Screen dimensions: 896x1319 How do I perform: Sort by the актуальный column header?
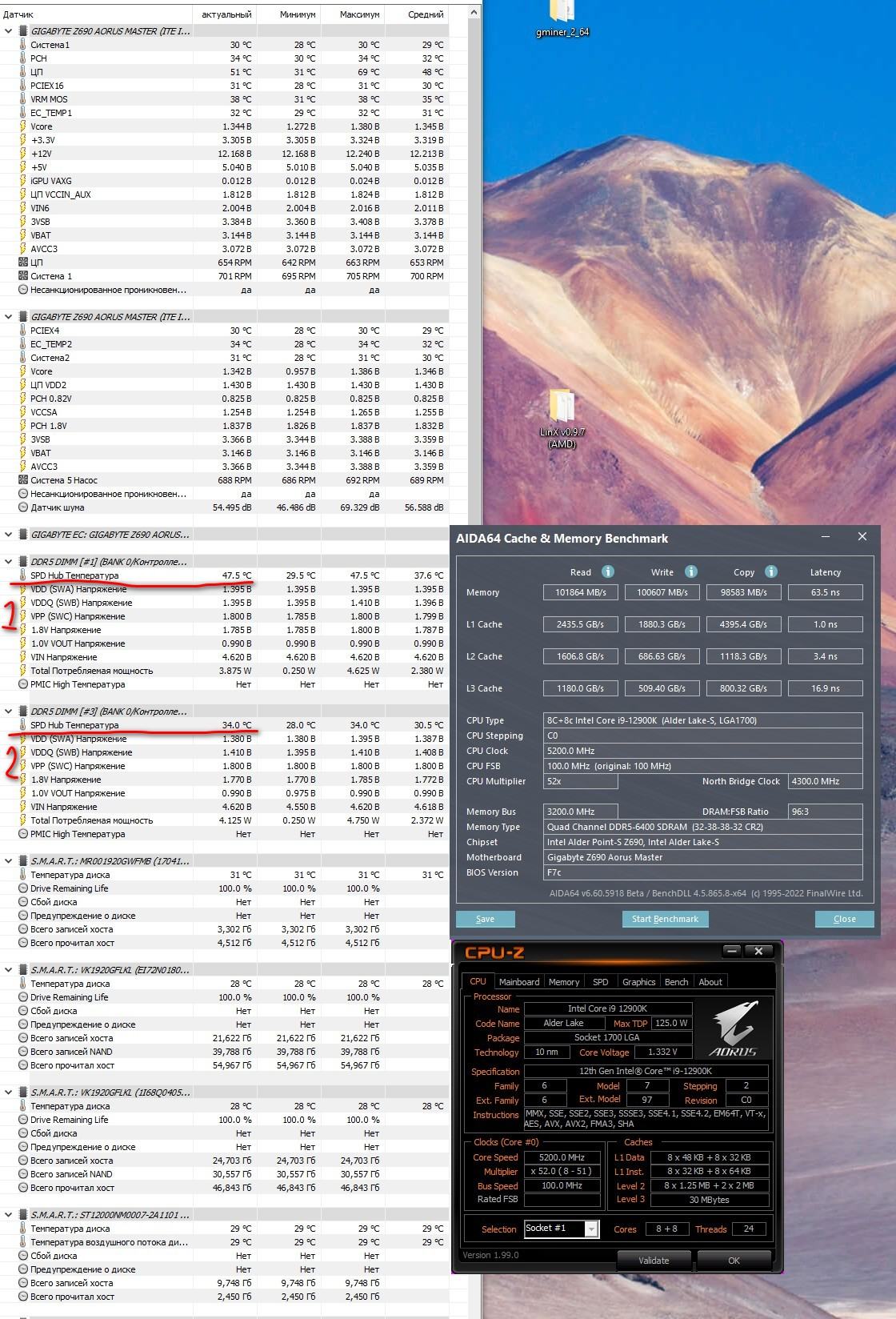click(x=225, y=14)
